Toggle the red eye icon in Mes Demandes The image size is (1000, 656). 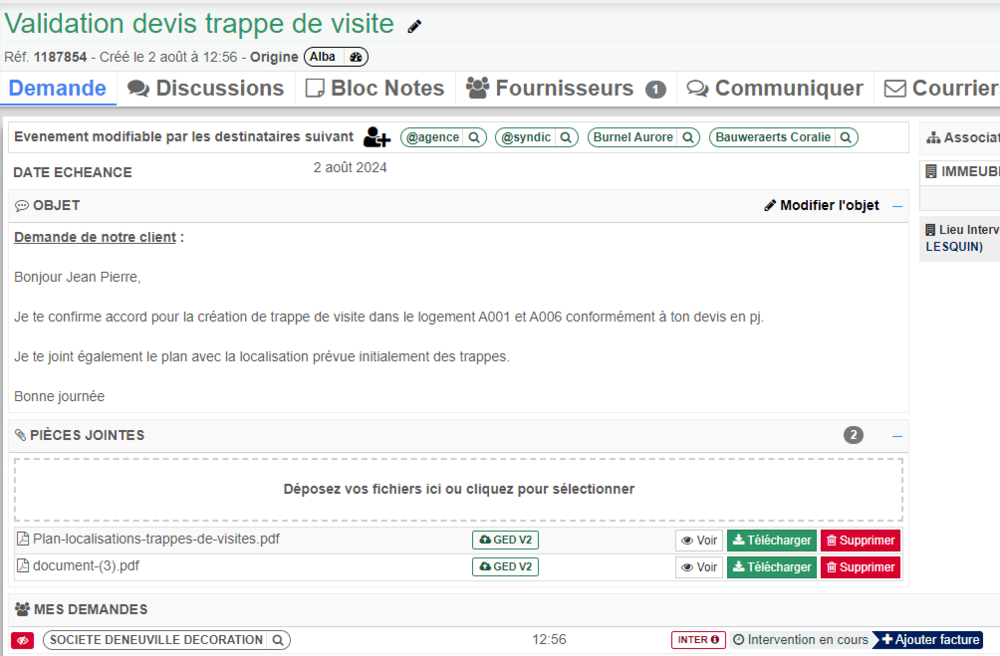[22, 640]
